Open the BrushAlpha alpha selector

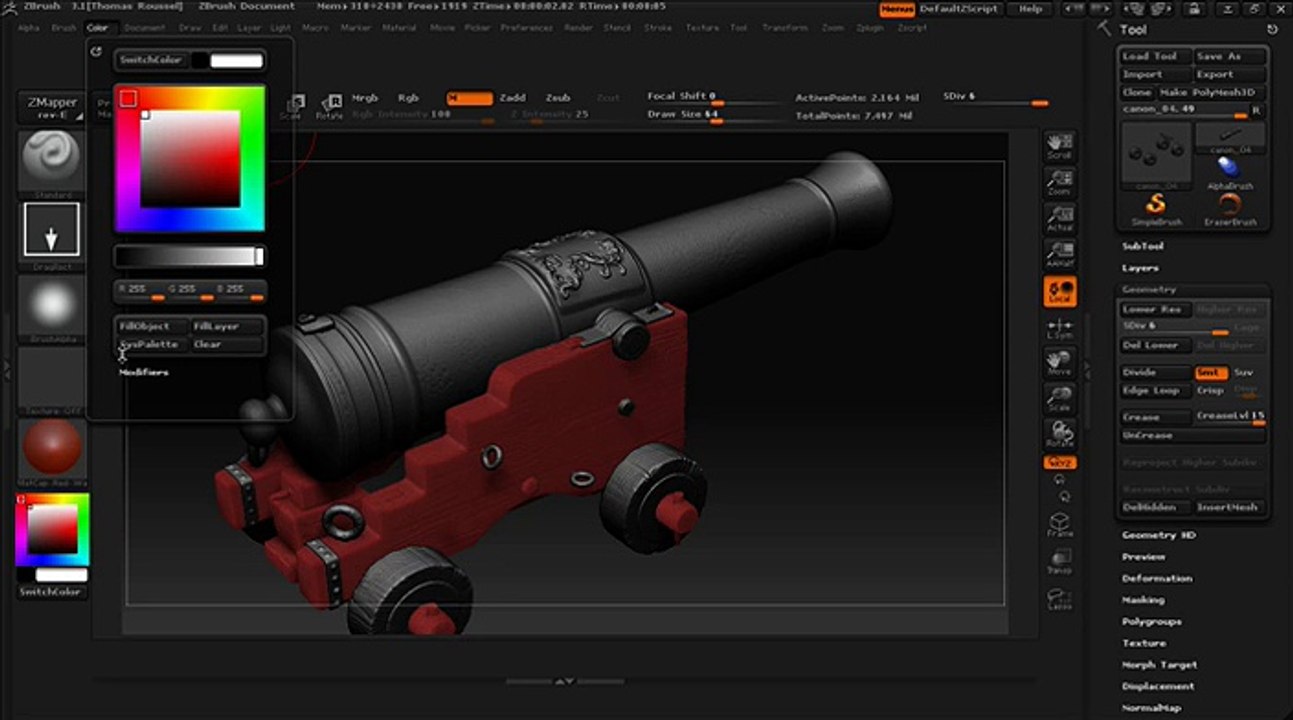[x=51, y=308]
